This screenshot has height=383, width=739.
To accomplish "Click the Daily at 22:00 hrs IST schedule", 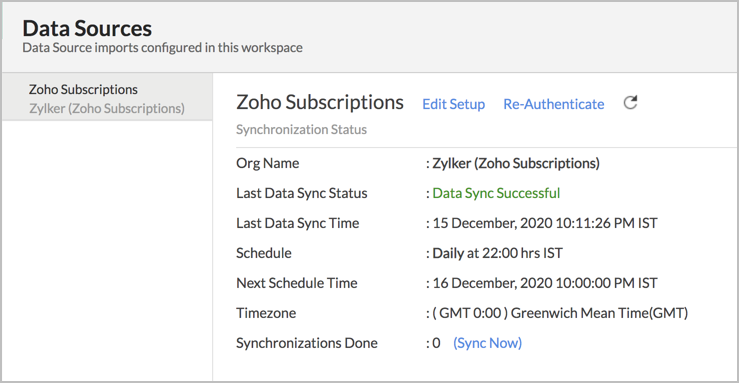I will (x=498, y=253).
